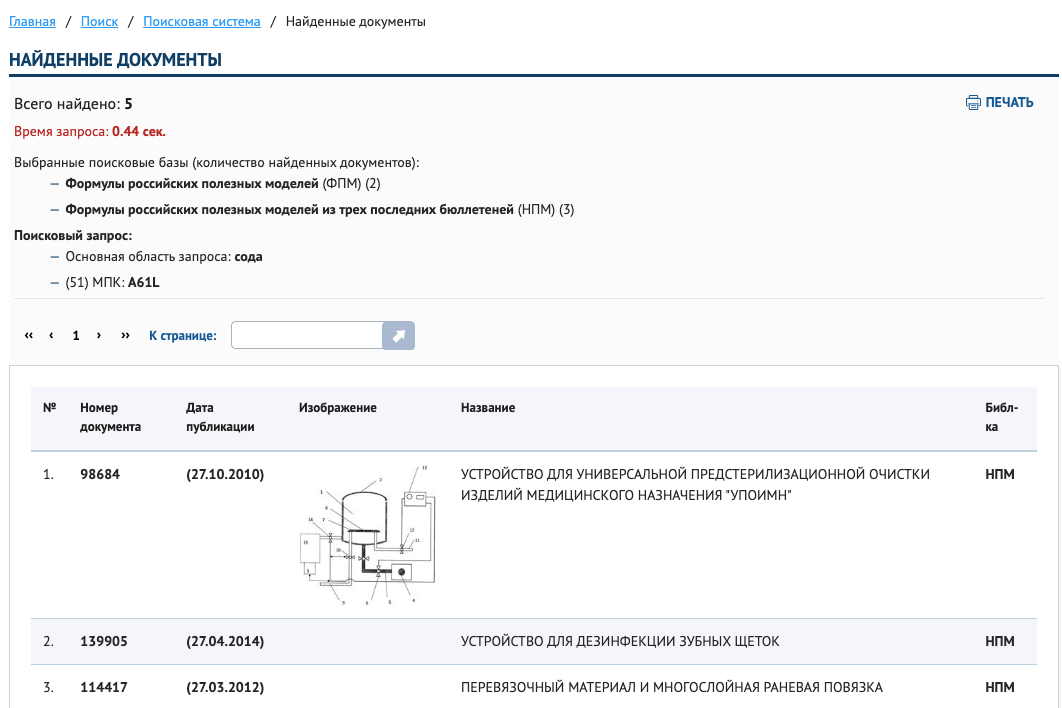Click the Дата публикации column header
Screen dimensions: 1062x708
click(220, 417)
